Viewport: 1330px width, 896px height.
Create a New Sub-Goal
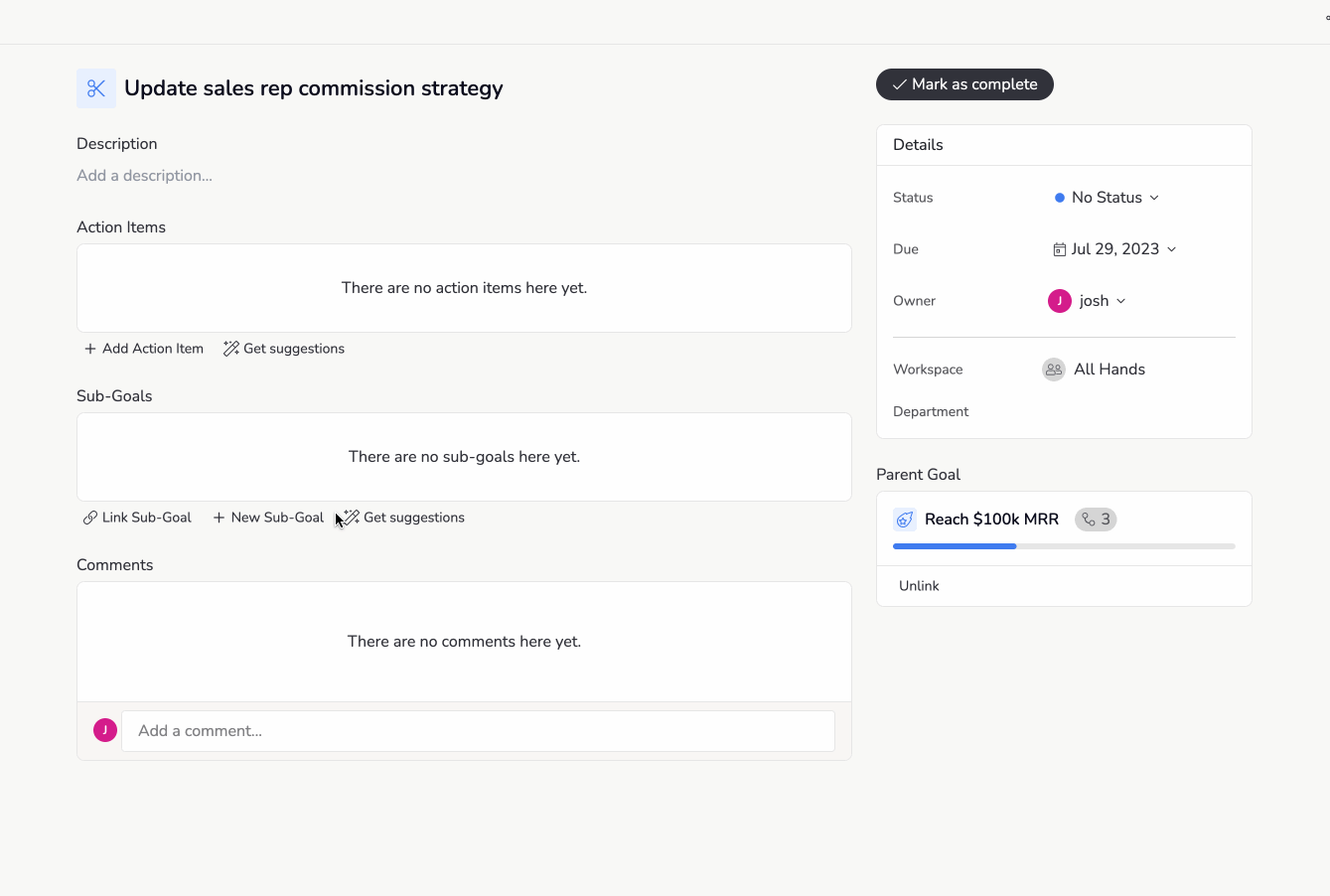(x=268, y=518)
